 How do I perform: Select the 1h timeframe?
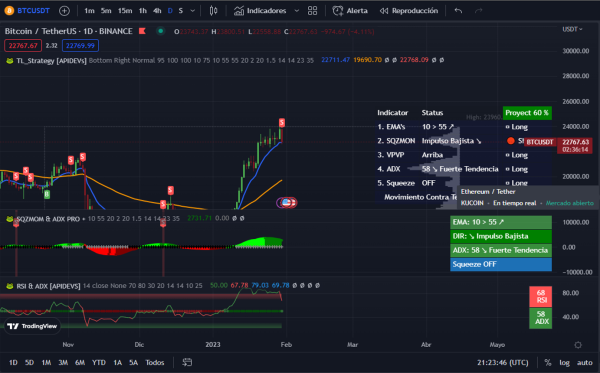(143, 11)
